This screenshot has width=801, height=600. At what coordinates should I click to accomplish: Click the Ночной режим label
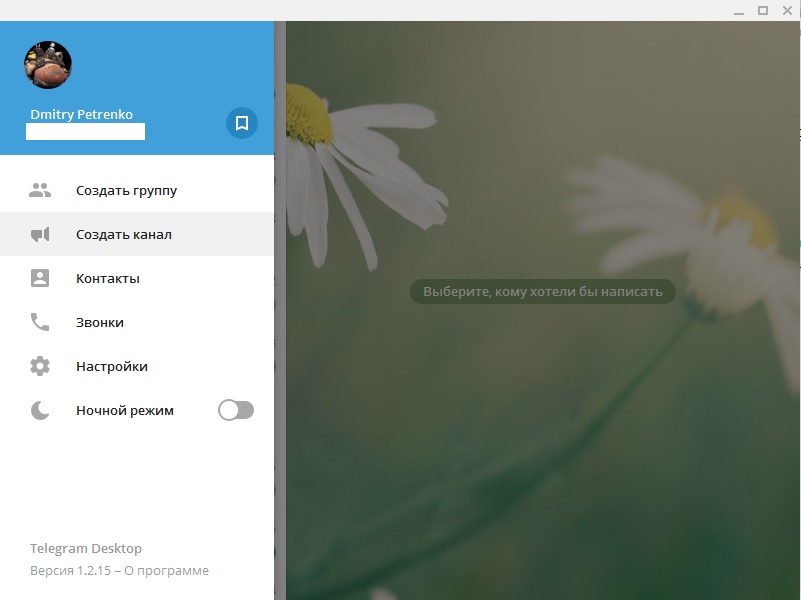coord(125,411)
